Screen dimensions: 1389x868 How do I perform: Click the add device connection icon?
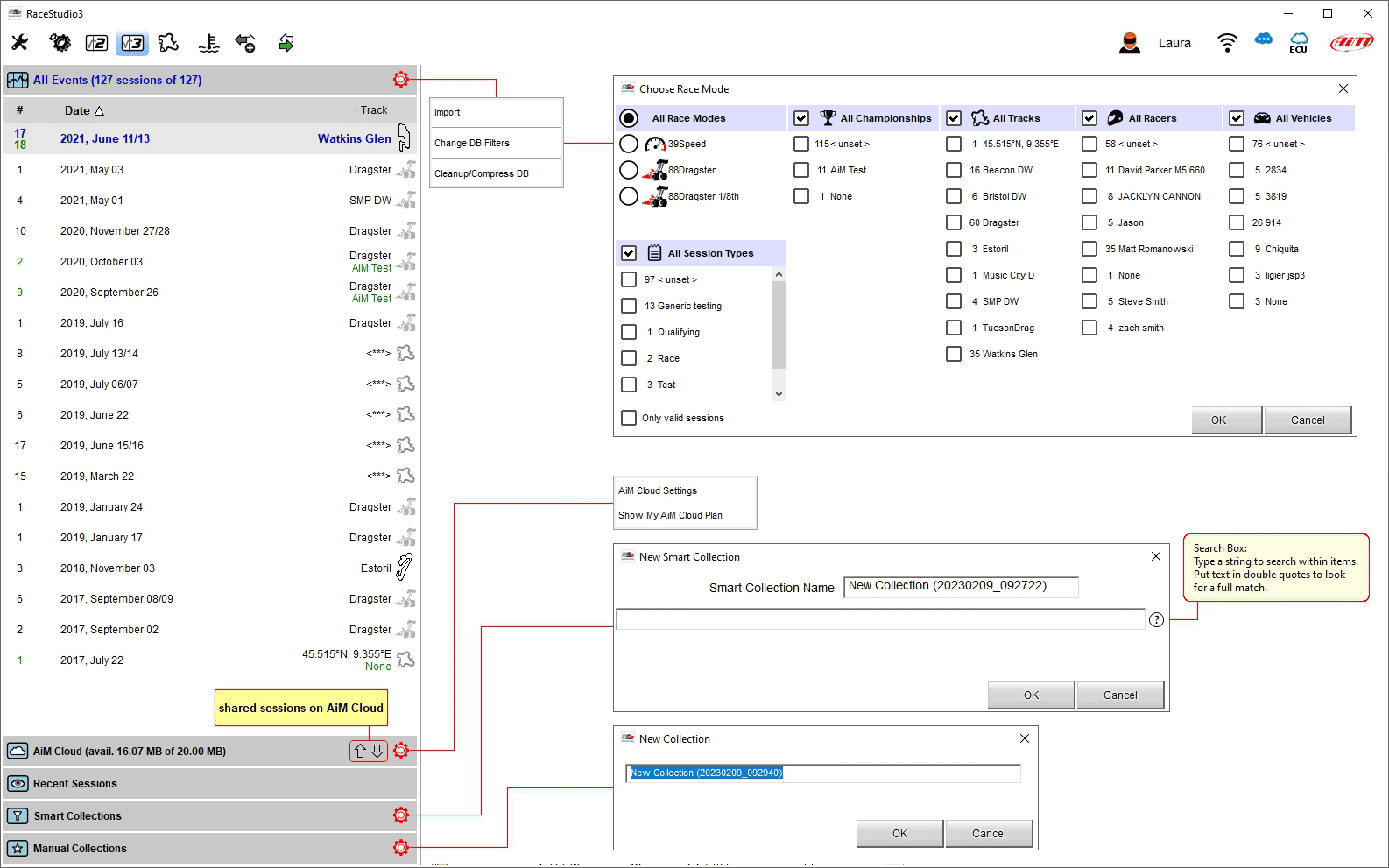coord(245,43)
